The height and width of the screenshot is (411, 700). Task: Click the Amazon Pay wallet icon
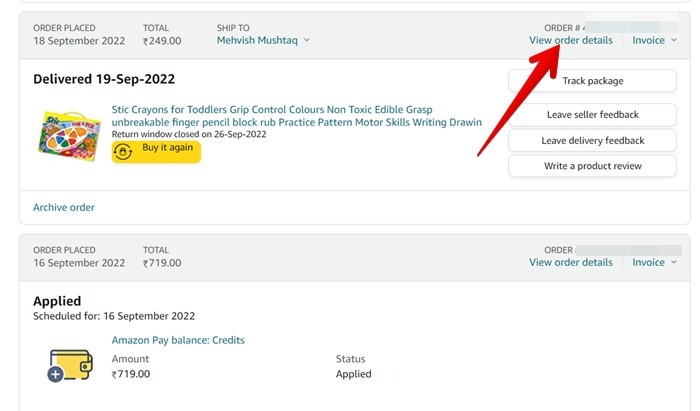point(70,365)
